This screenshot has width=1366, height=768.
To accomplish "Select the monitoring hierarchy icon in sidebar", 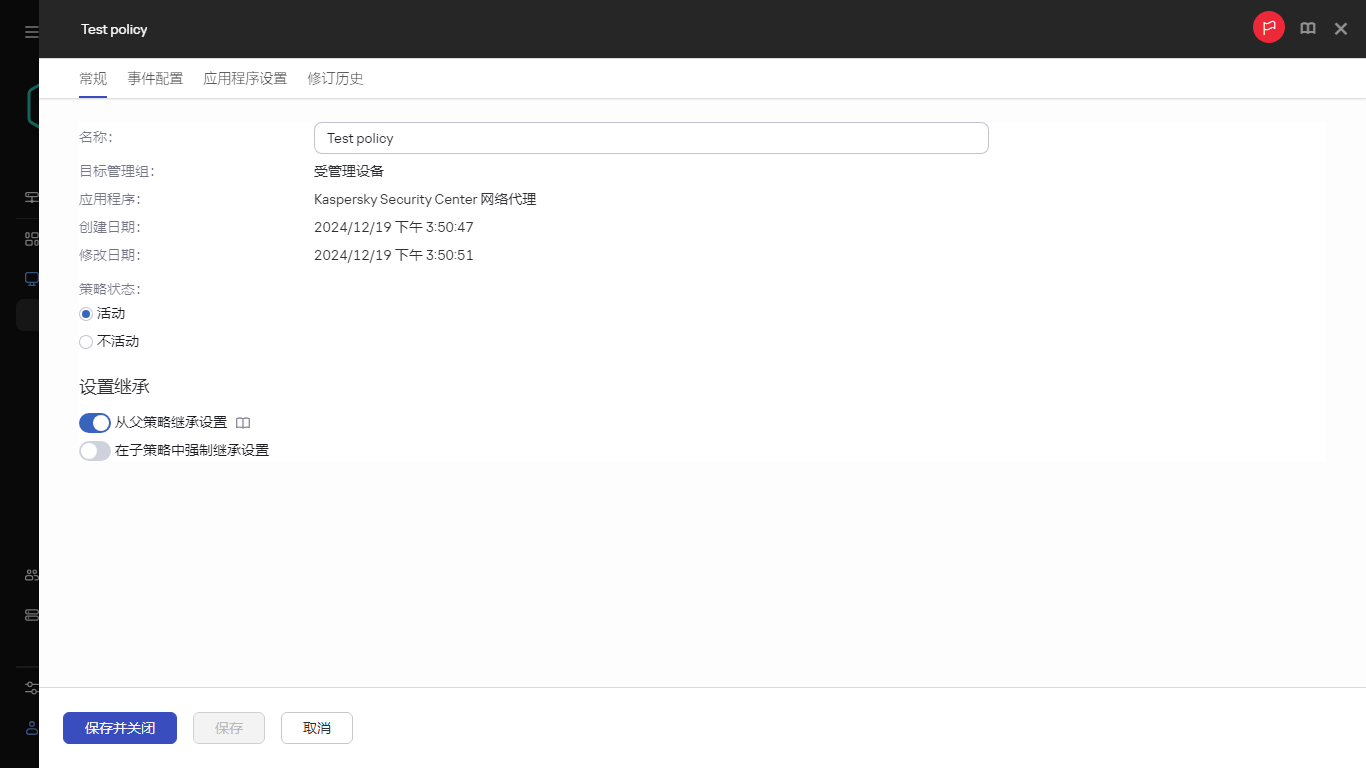I will click(x=30, y=197).
